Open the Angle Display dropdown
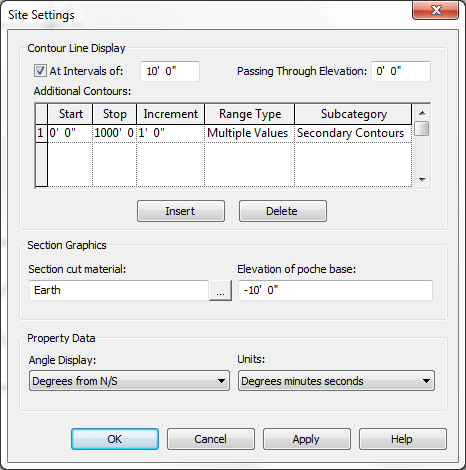Viewport: 466px width, 470px height. [x=129, y=381]
